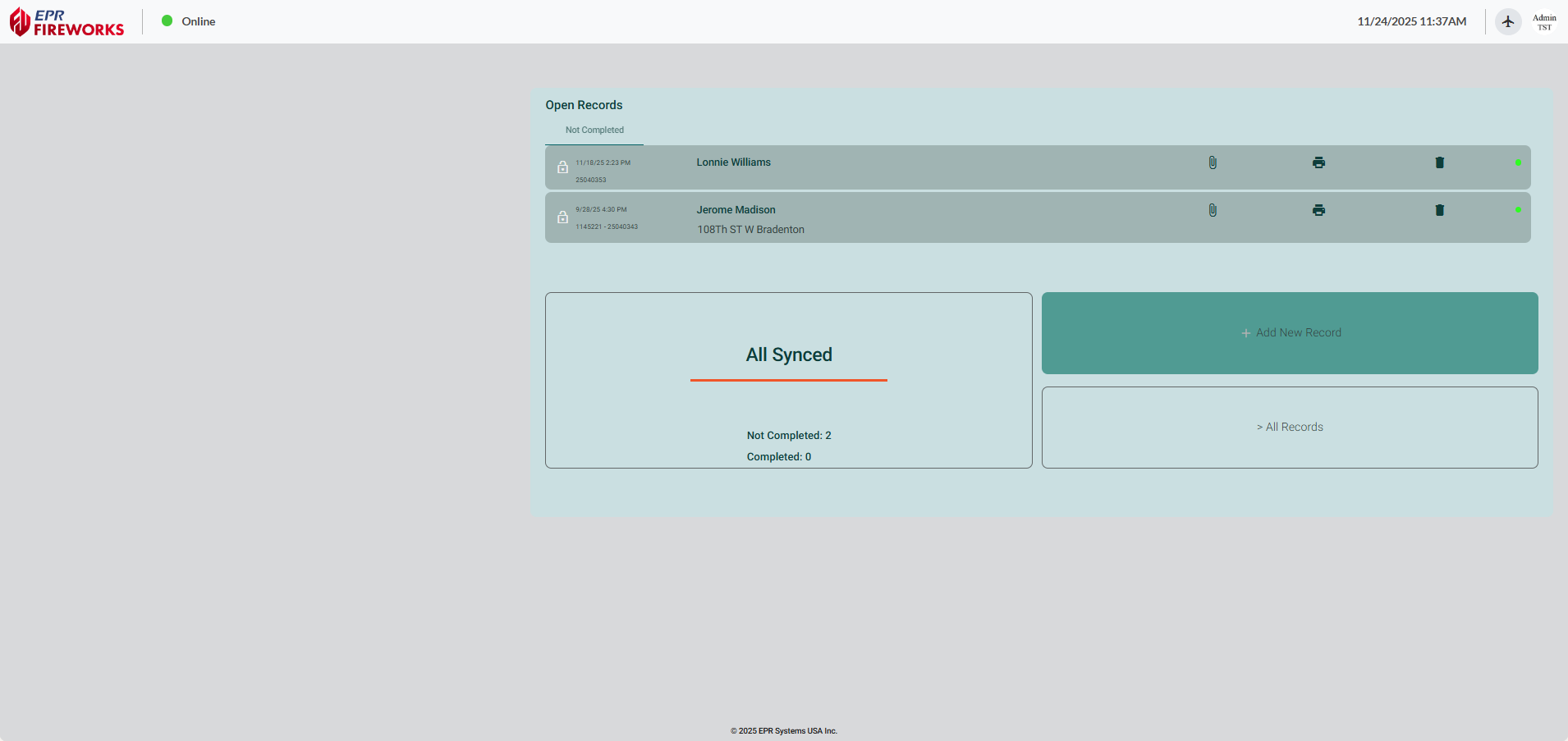Open attachments for Lonnie Williams record

click(x=1213, y=162)
